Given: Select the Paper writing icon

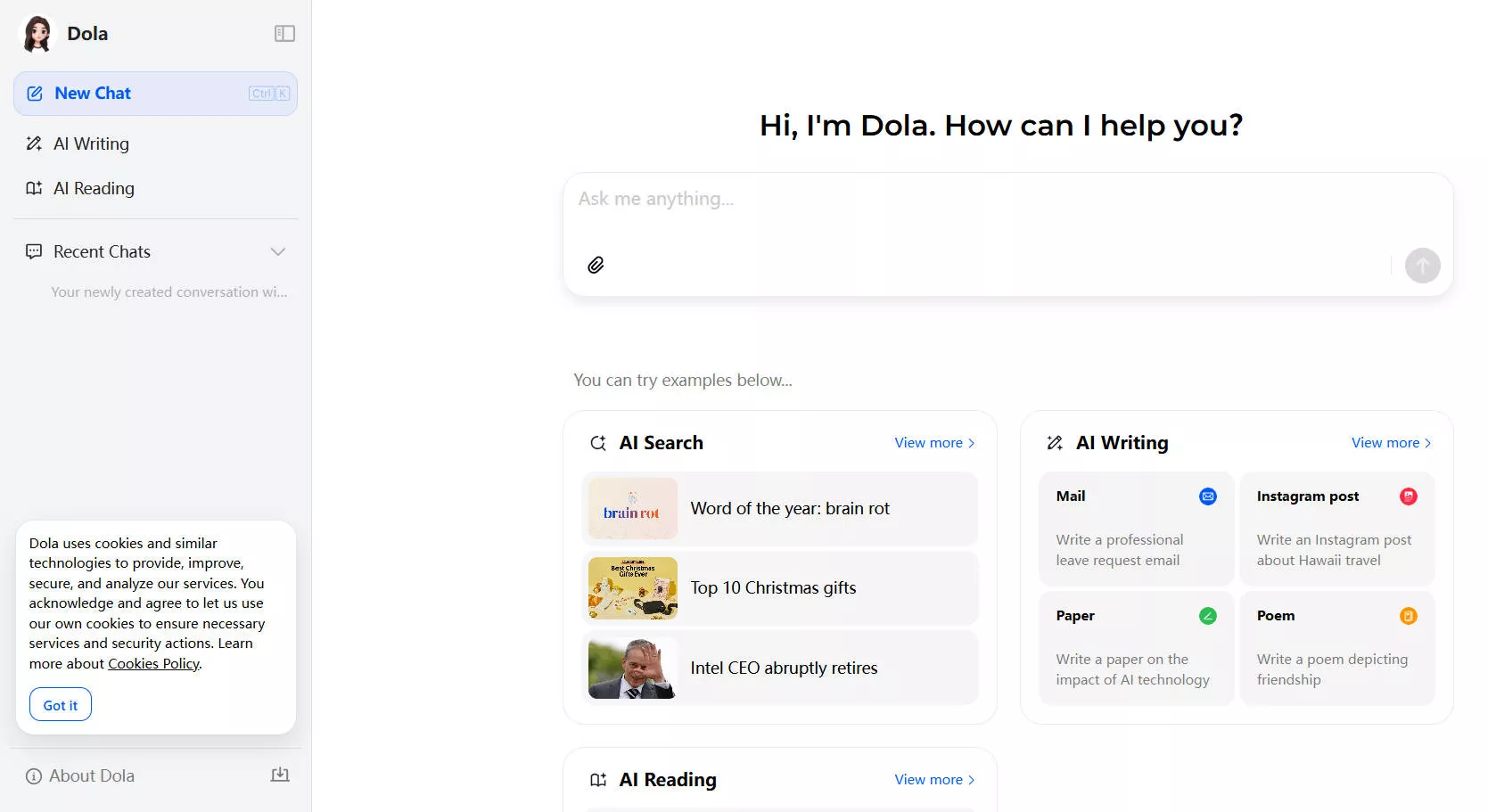Looking at the screenshot, I should click(1207, 615).
